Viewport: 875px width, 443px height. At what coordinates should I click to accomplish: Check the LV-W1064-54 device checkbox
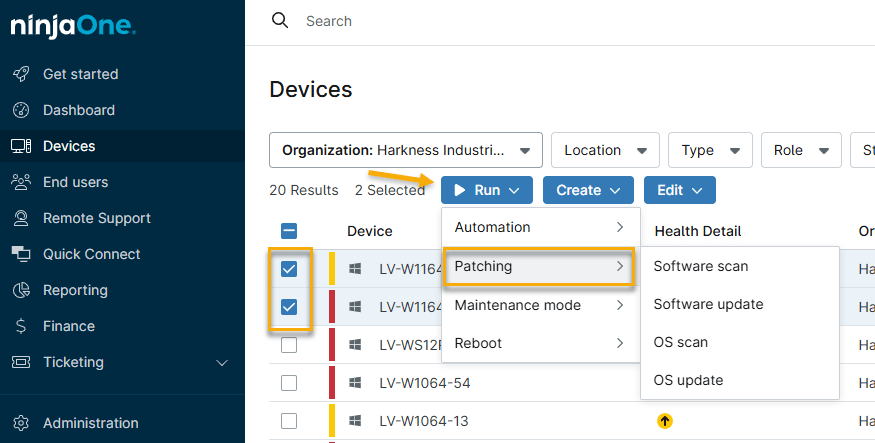click(289, 383)
